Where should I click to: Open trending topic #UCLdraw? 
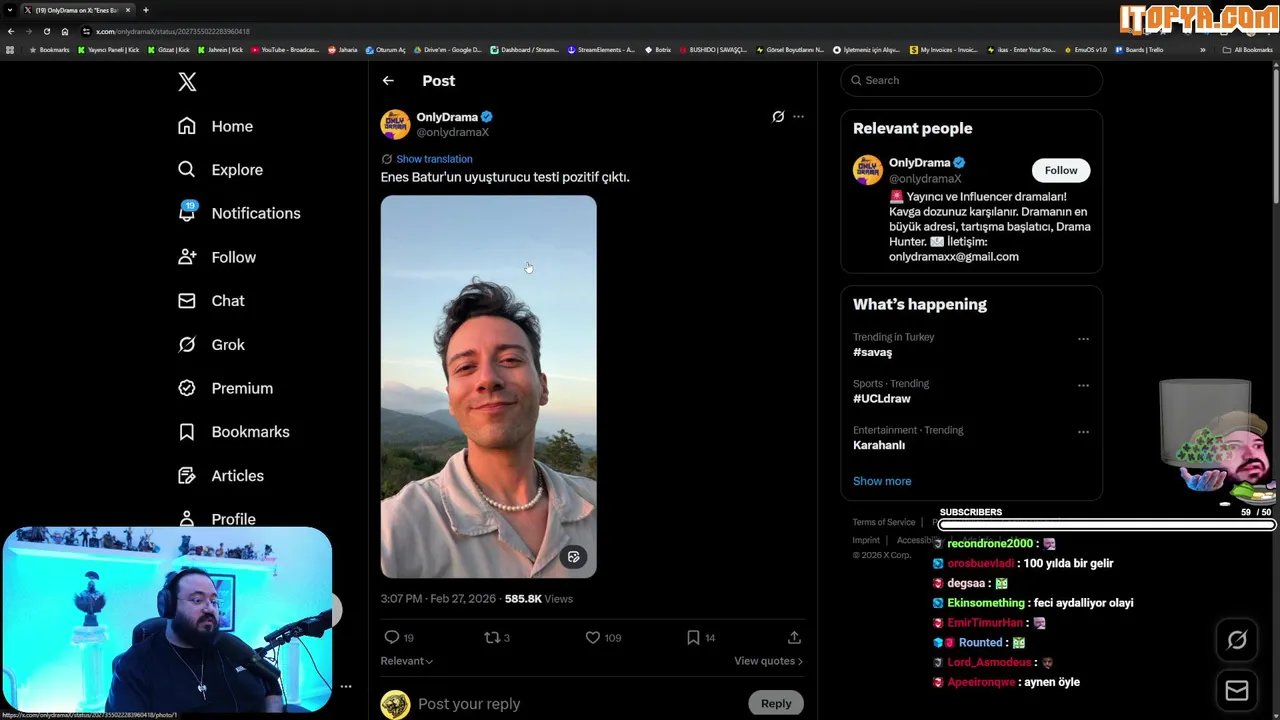pos(881,399)
